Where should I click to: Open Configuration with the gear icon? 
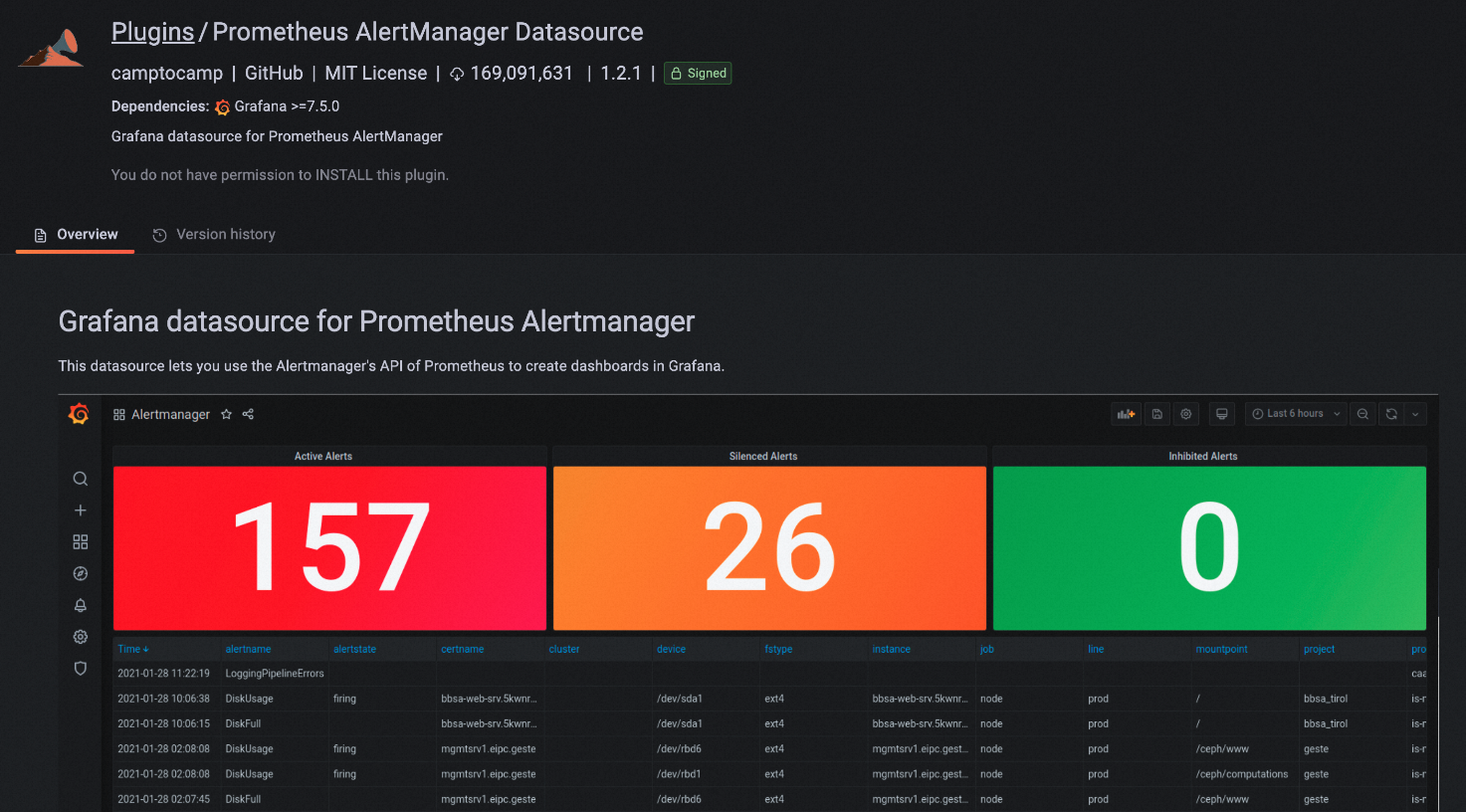[80, 636]
